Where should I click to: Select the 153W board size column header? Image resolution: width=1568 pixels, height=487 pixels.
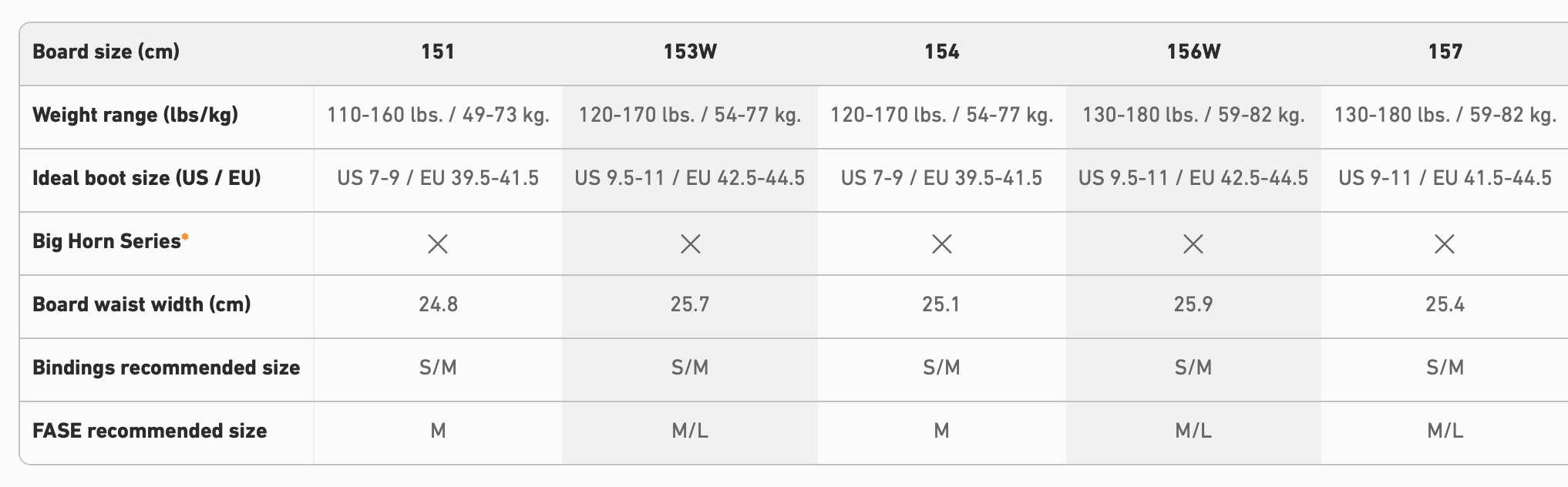click(690, 52)
